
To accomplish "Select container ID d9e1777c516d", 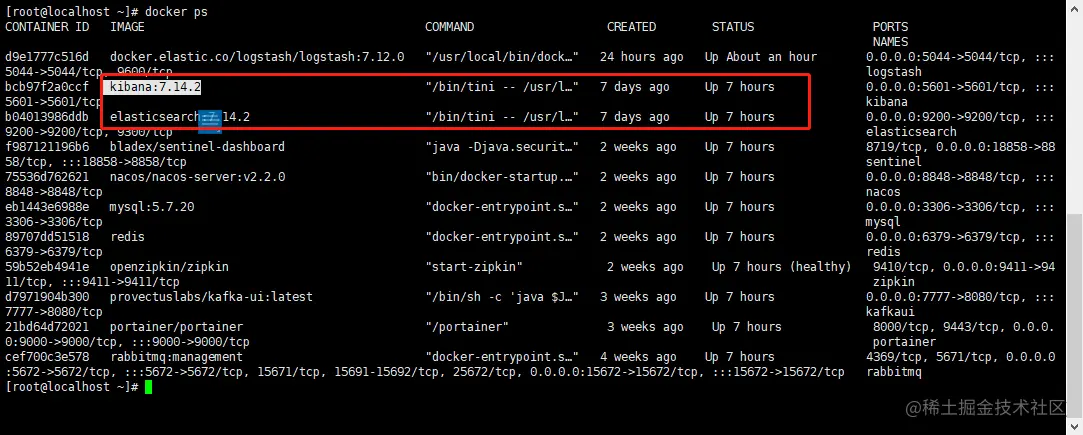I will pos(47,57).
